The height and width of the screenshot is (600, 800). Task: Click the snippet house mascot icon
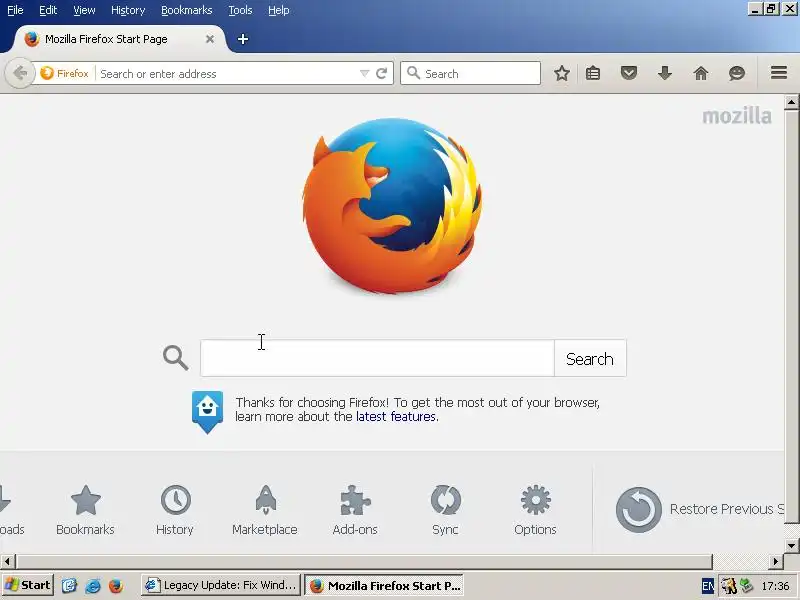(207, 411)
